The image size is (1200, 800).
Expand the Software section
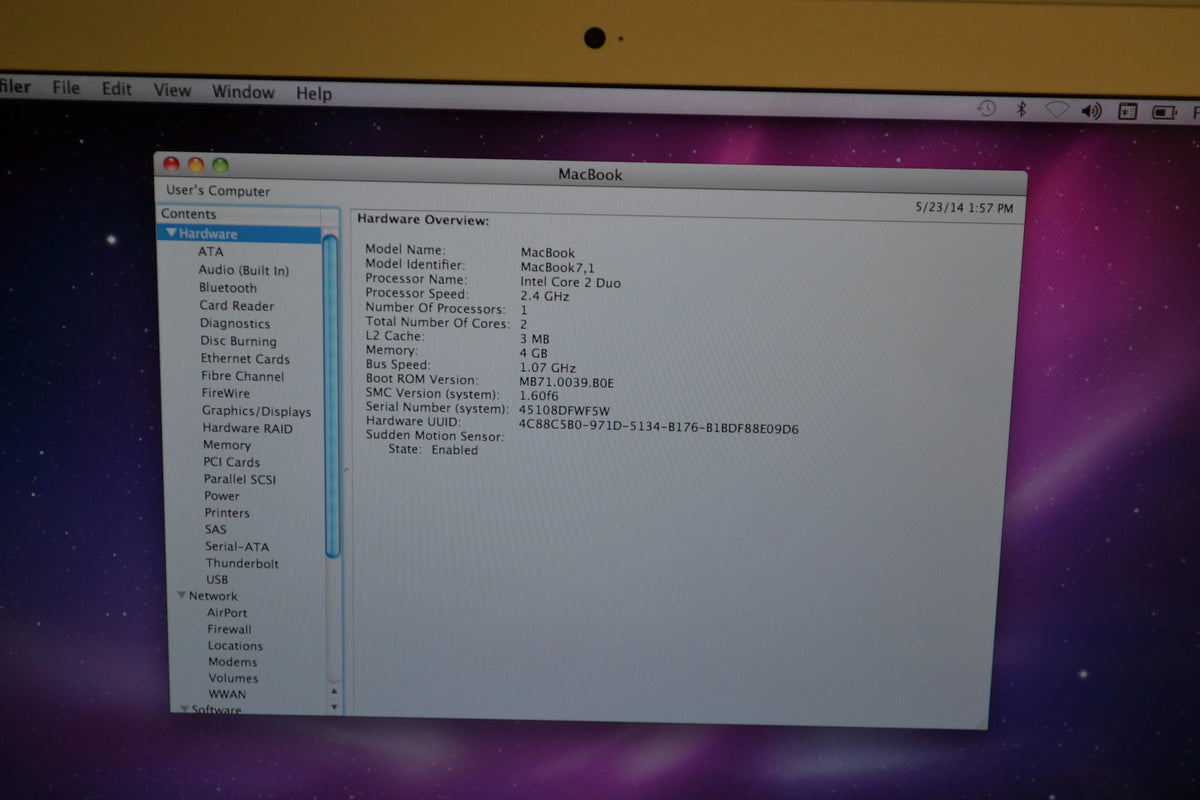[184, 710]
